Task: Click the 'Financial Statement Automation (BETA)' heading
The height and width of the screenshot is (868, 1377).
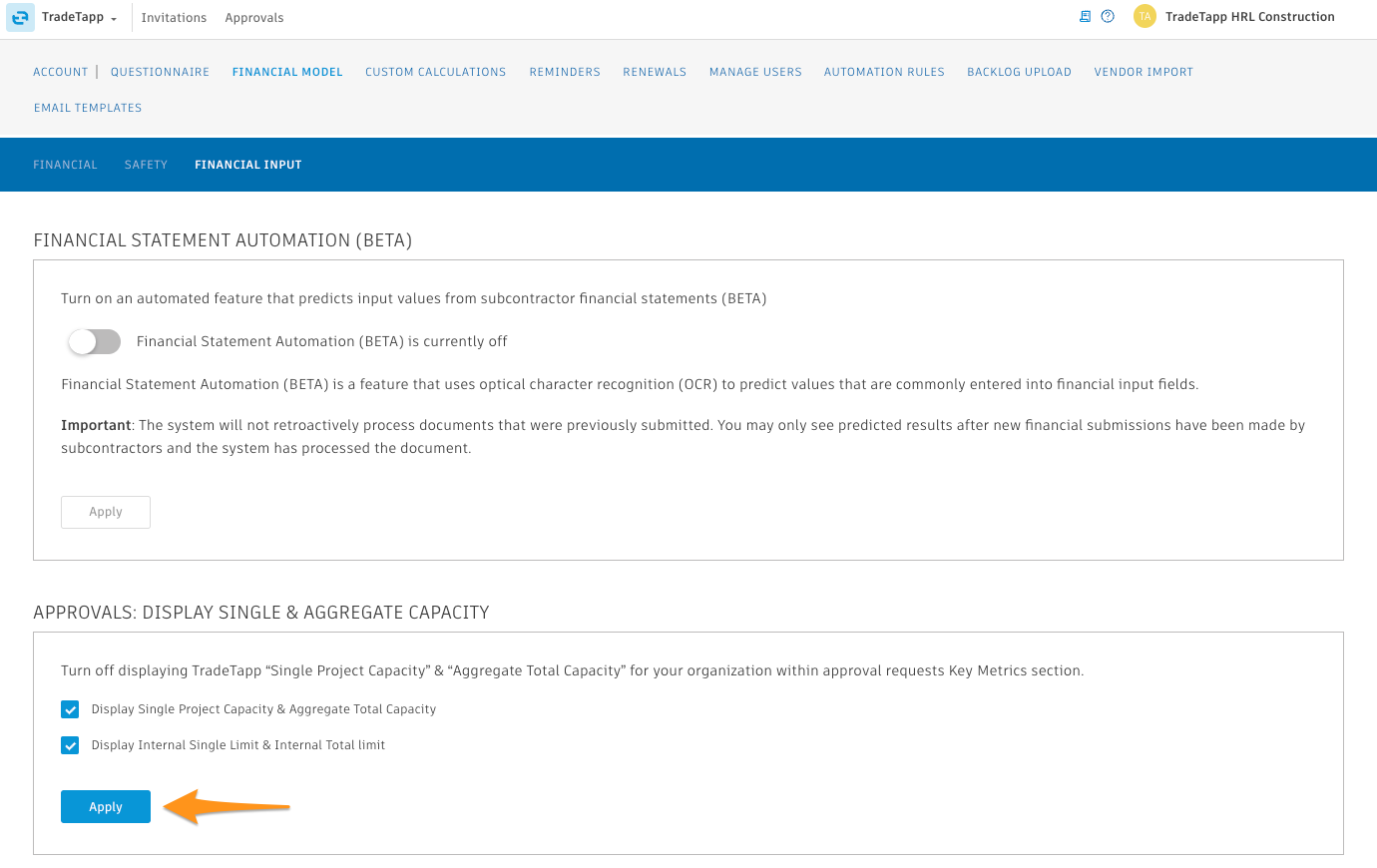Action: (223, 240)
